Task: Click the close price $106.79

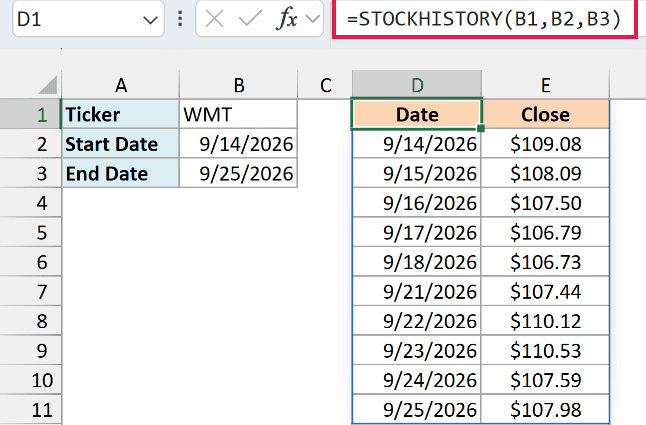Action: [545, 233]
